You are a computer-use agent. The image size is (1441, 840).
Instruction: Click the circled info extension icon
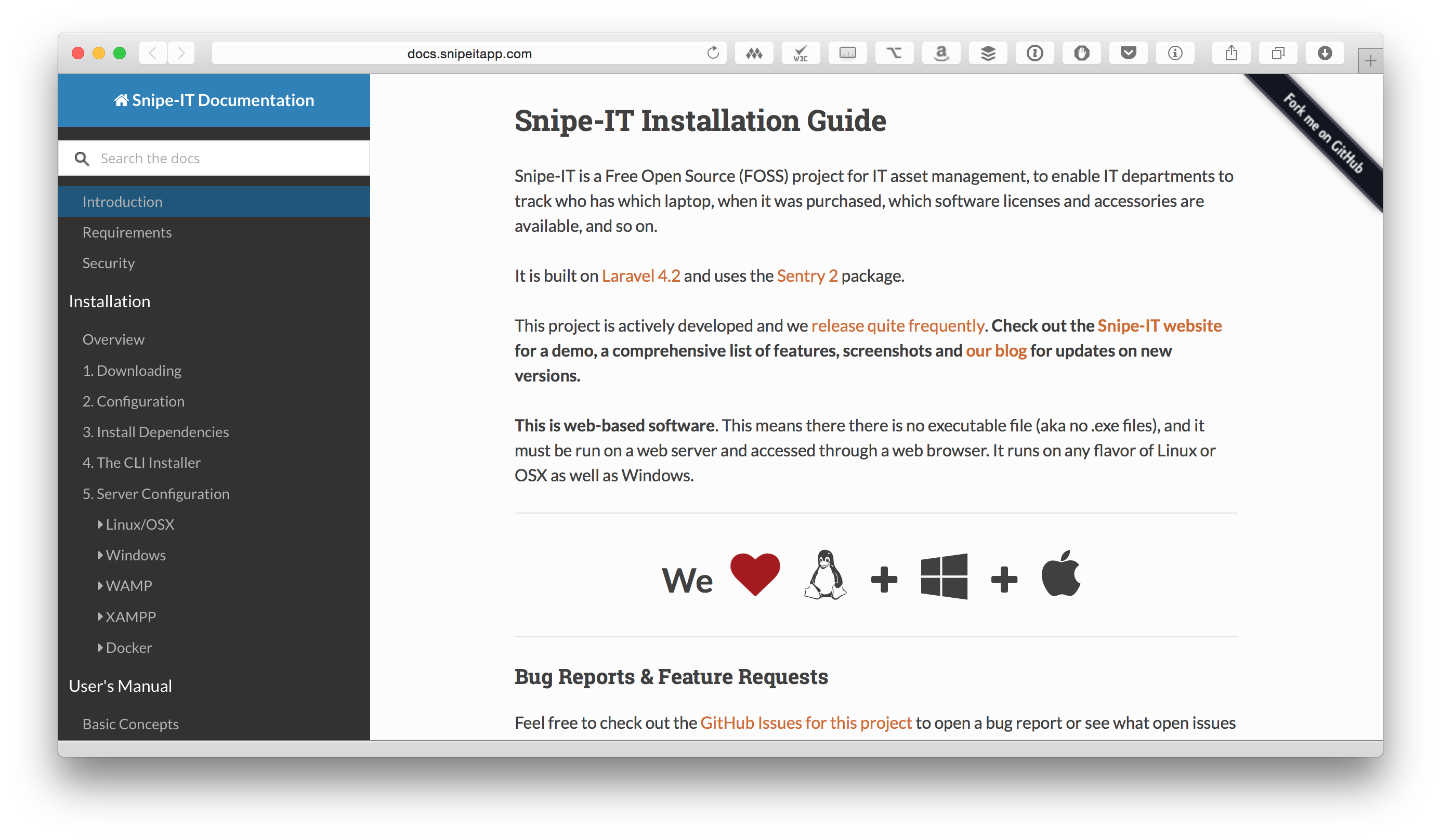[1175, 53]
